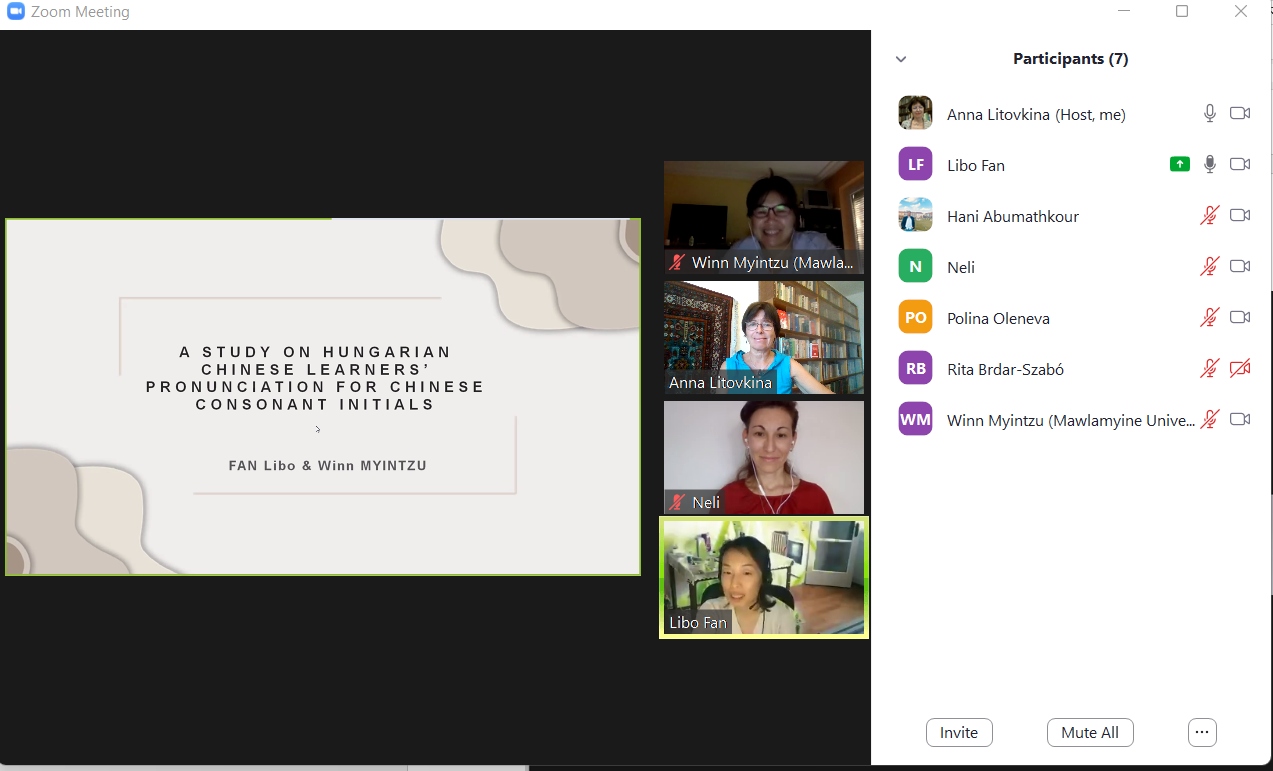Click Anna Litovkina's microphone icon
Screen dimensions: 1273x771
coord(1210,113)
